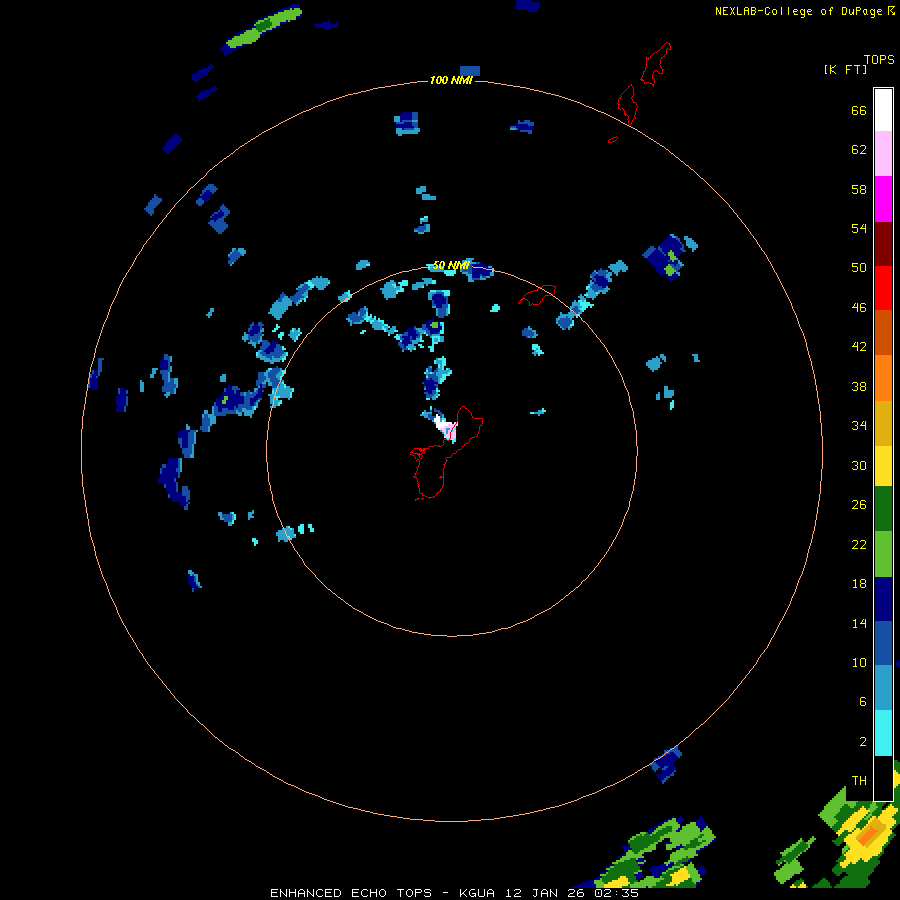
Task: Click the 6 legend value
Action: (863, 701)
